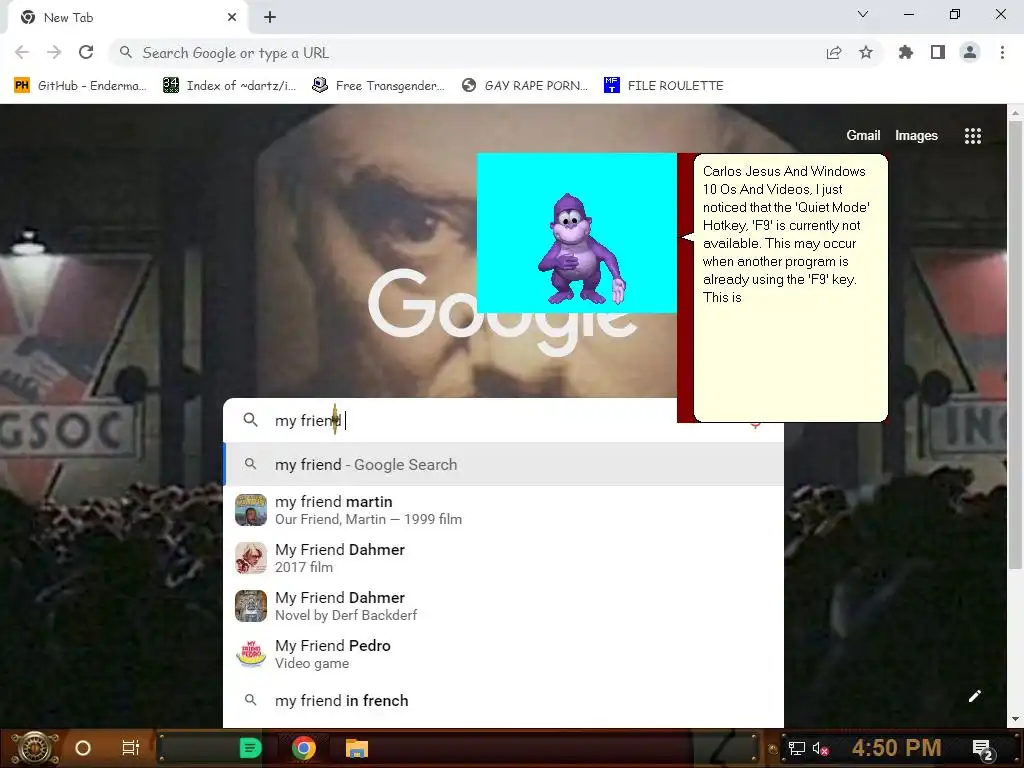Open the notification center icon
Viewport: 1024px width, 768px height.
pyautogui.click(x=983, y=749)
